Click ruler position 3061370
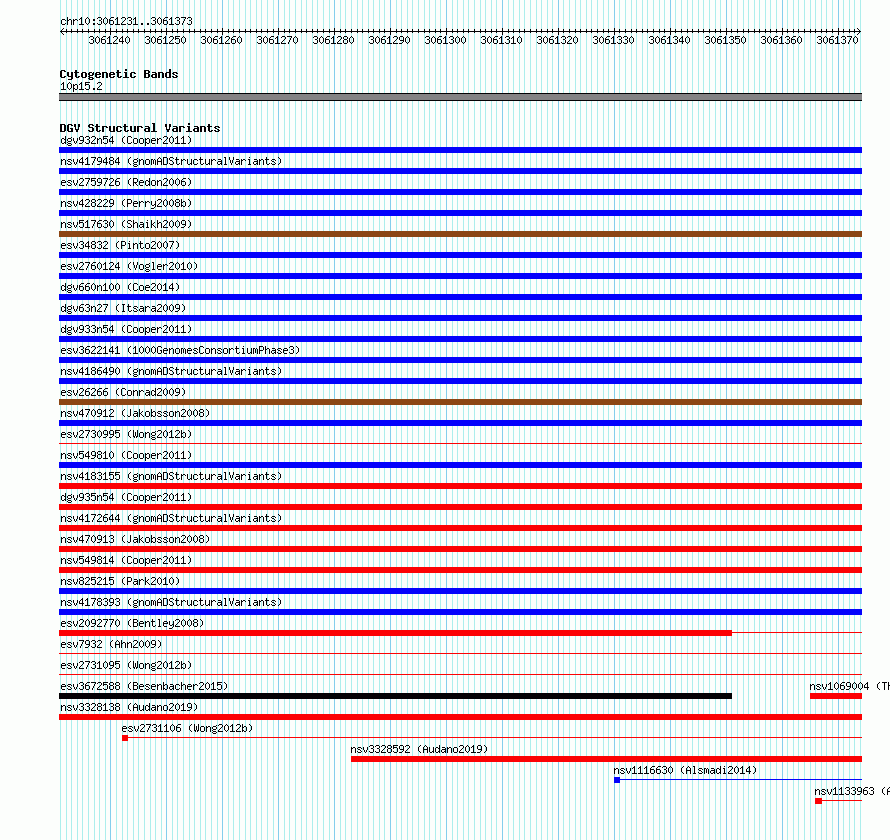 click(x=837, y=40)
